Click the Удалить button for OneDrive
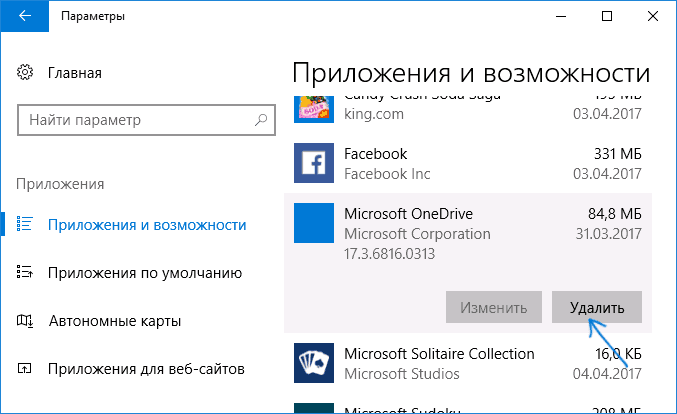677x414 pixels. (597, 307)
